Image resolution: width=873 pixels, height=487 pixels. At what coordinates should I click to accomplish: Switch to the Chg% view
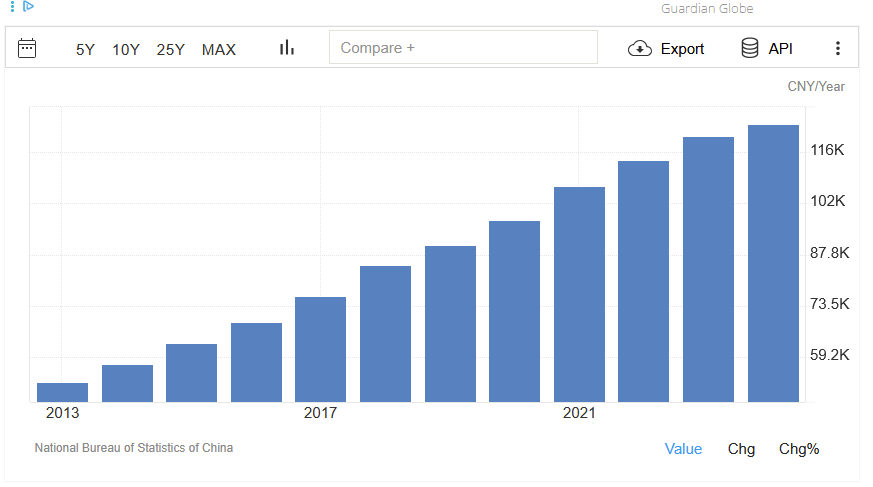(799, 449)
